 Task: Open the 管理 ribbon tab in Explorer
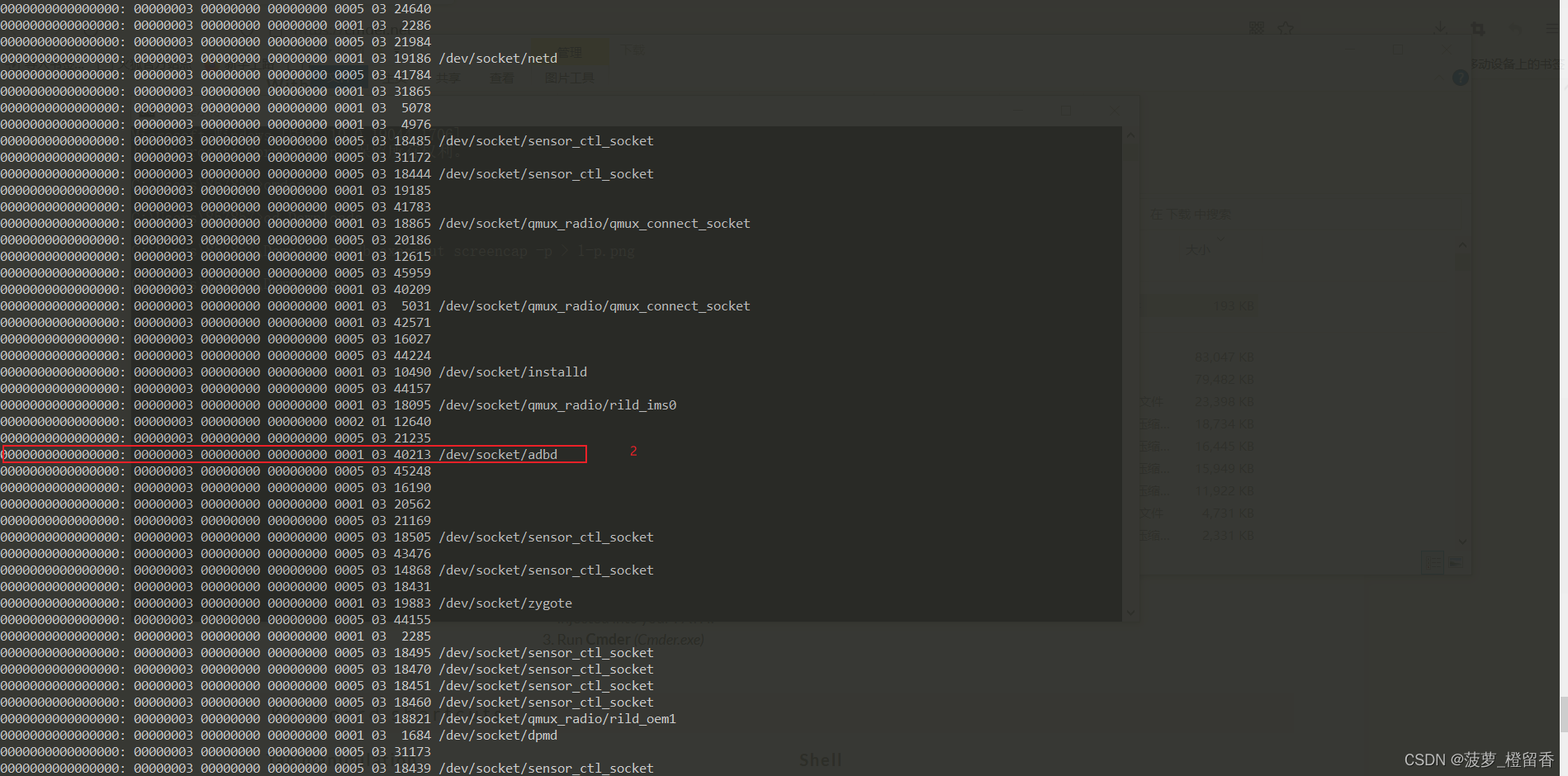pyautogui.click(x=570, y=52)
